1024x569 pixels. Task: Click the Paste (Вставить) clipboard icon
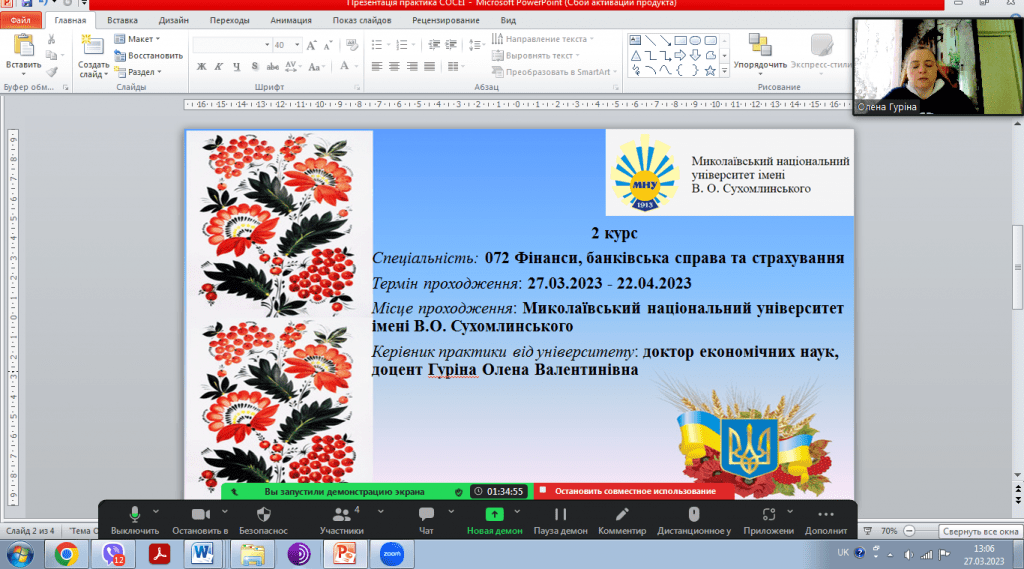coord(23,45)
